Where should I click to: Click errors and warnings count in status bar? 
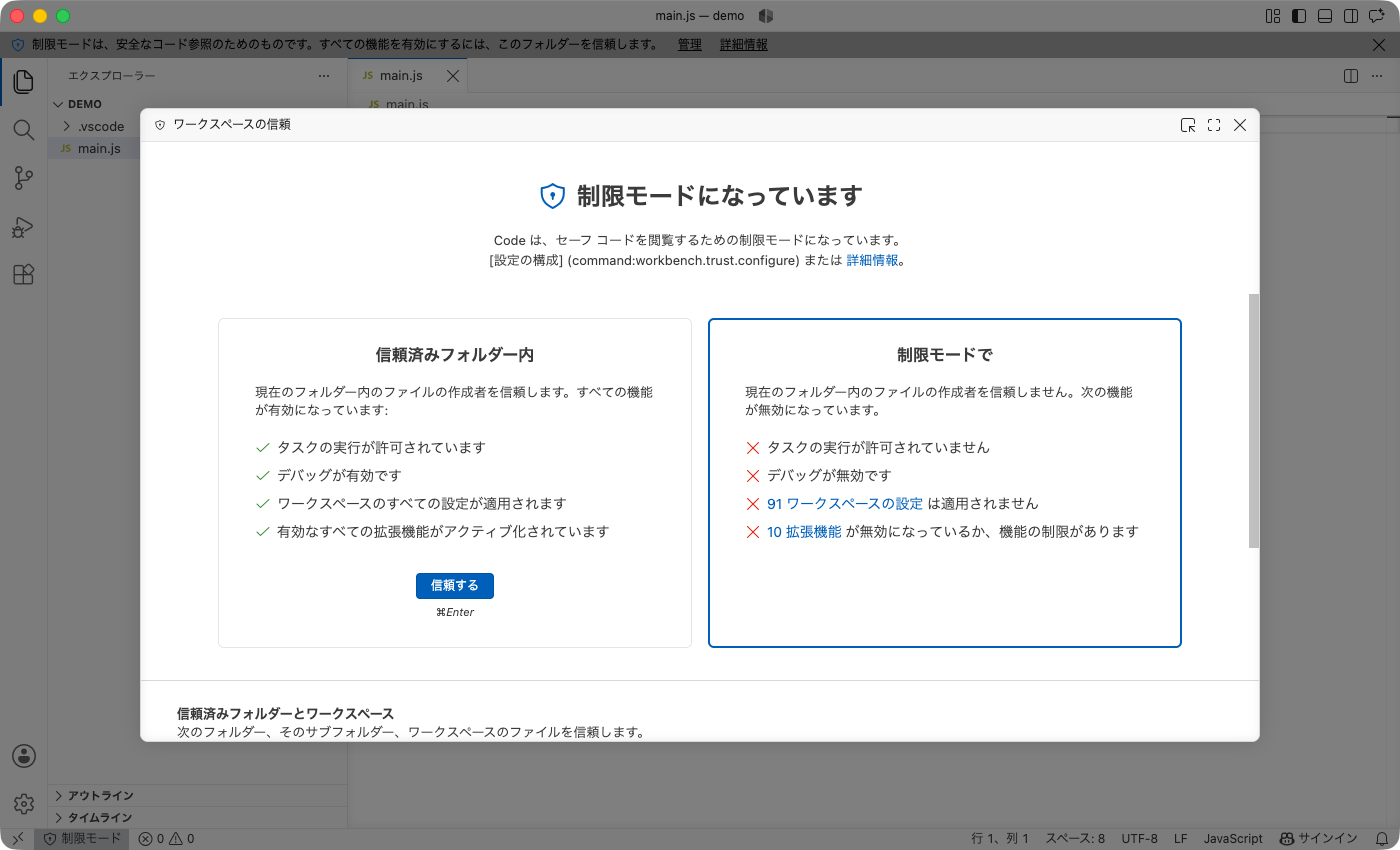click(x=167, y=839)
